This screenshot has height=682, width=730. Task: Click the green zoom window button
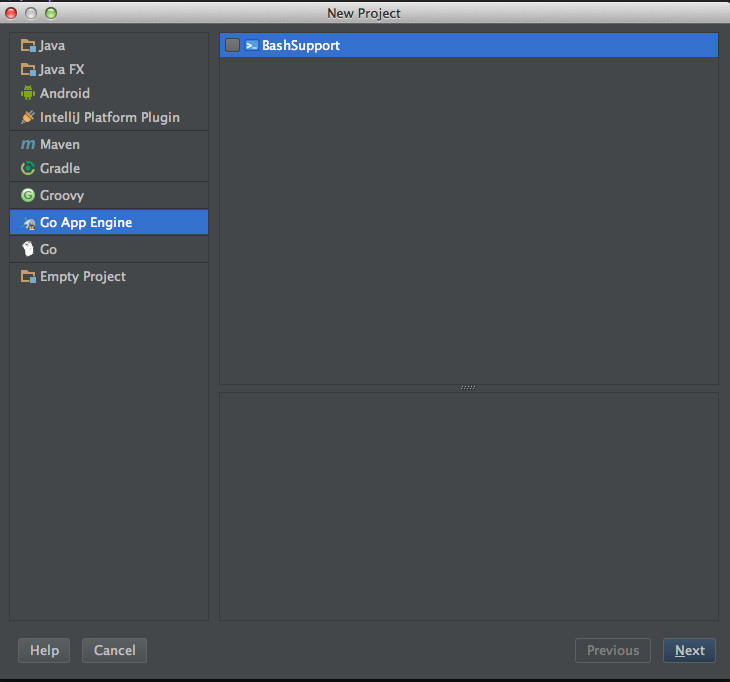tap(51, 13)
